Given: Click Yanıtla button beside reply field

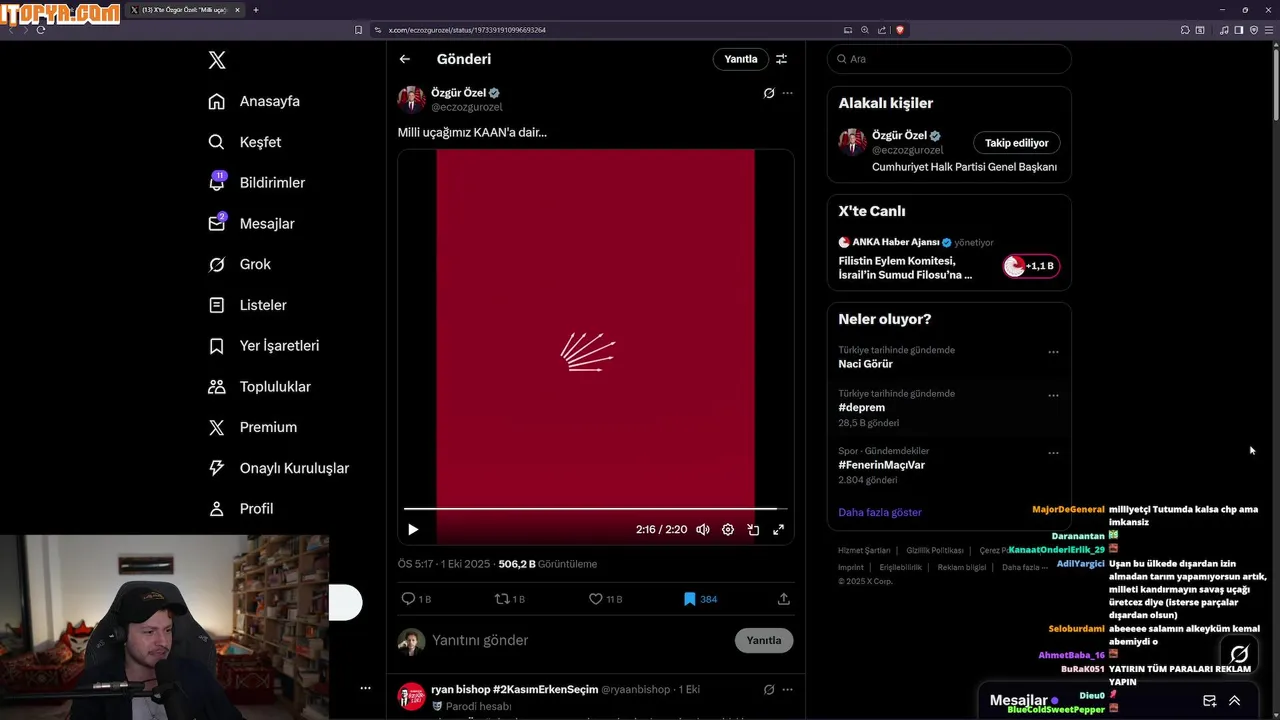Looking at the screenshot, I should [764, 641].
